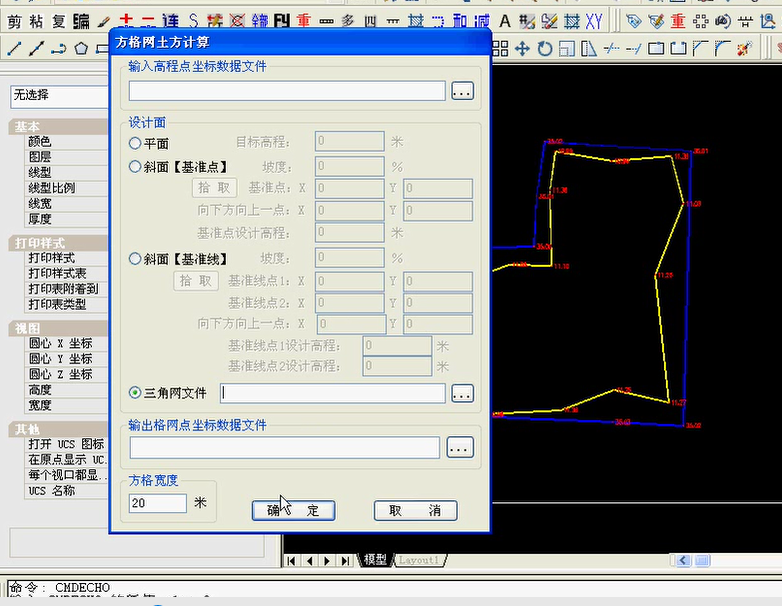782x606 pixels.
Task: Click the 四 toolbar icon
Action: [x=370, y=21]
